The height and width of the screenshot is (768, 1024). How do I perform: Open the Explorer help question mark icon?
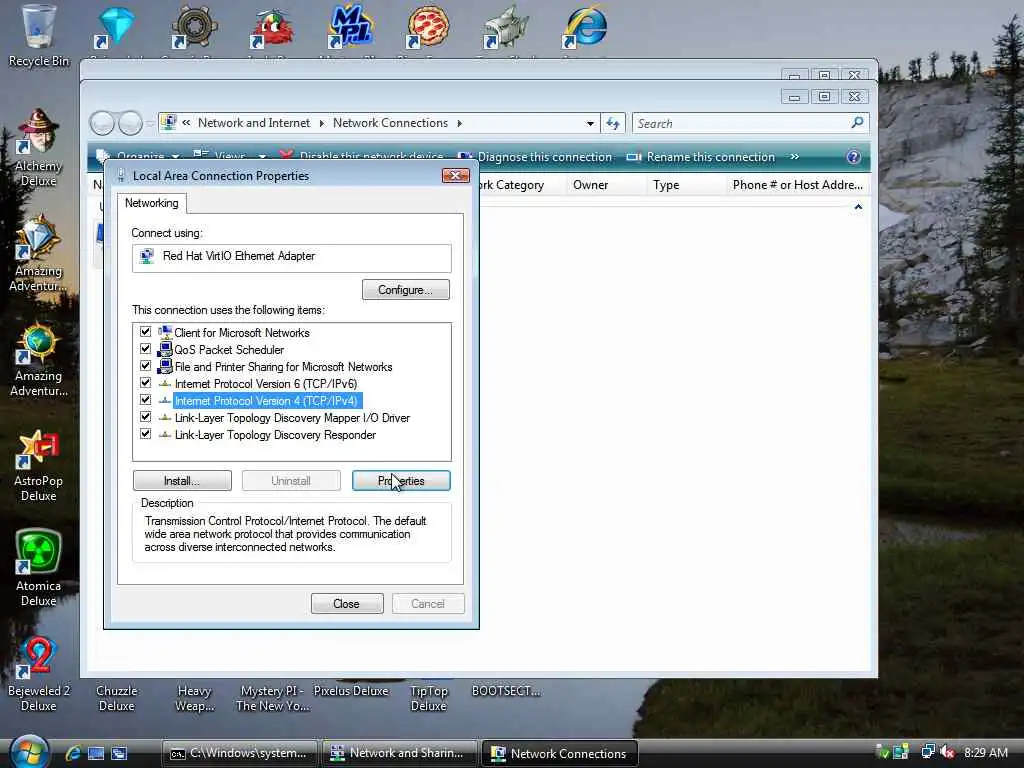(853, 157)
